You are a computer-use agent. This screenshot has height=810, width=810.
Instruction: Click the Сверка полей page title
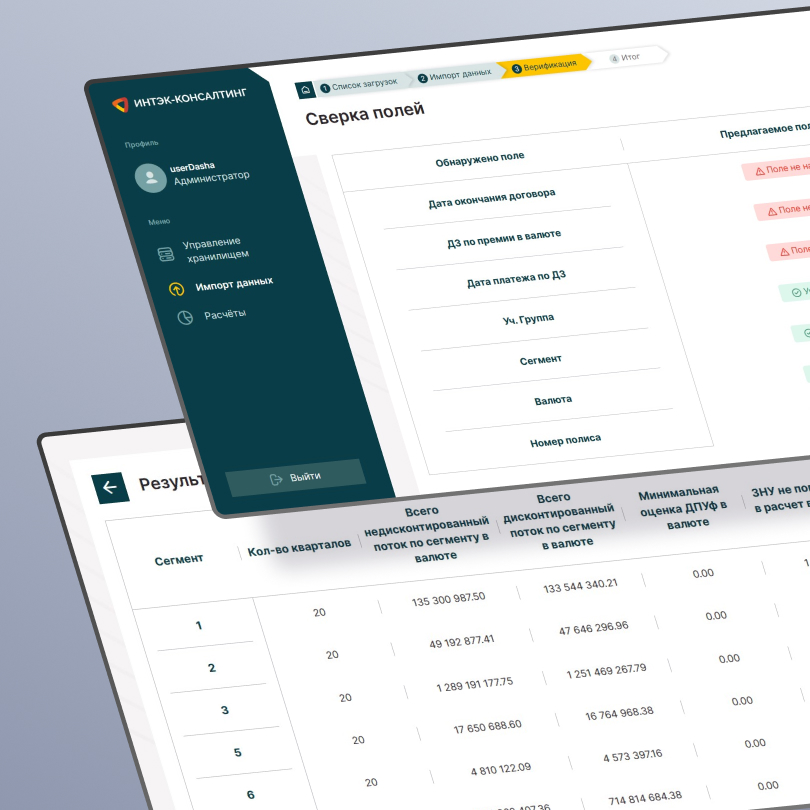tap(365, 114)
